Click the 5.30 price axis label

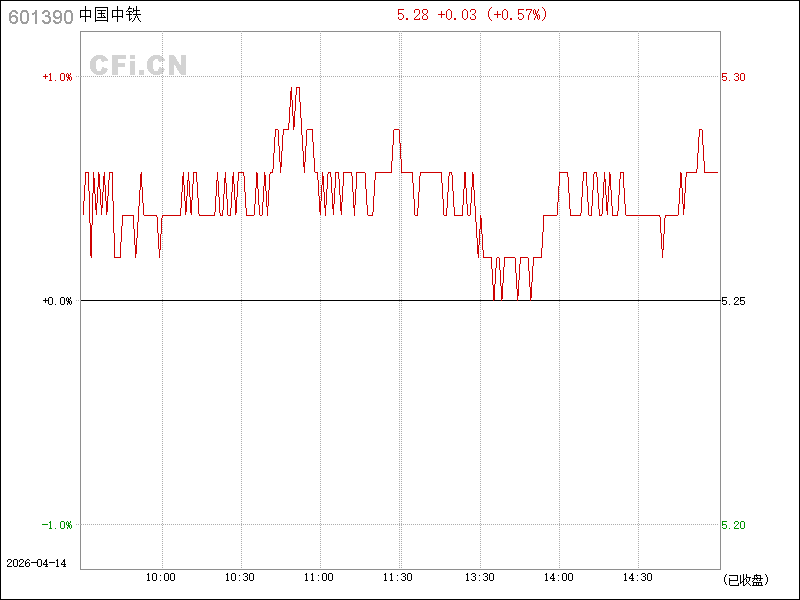[733, 77]
